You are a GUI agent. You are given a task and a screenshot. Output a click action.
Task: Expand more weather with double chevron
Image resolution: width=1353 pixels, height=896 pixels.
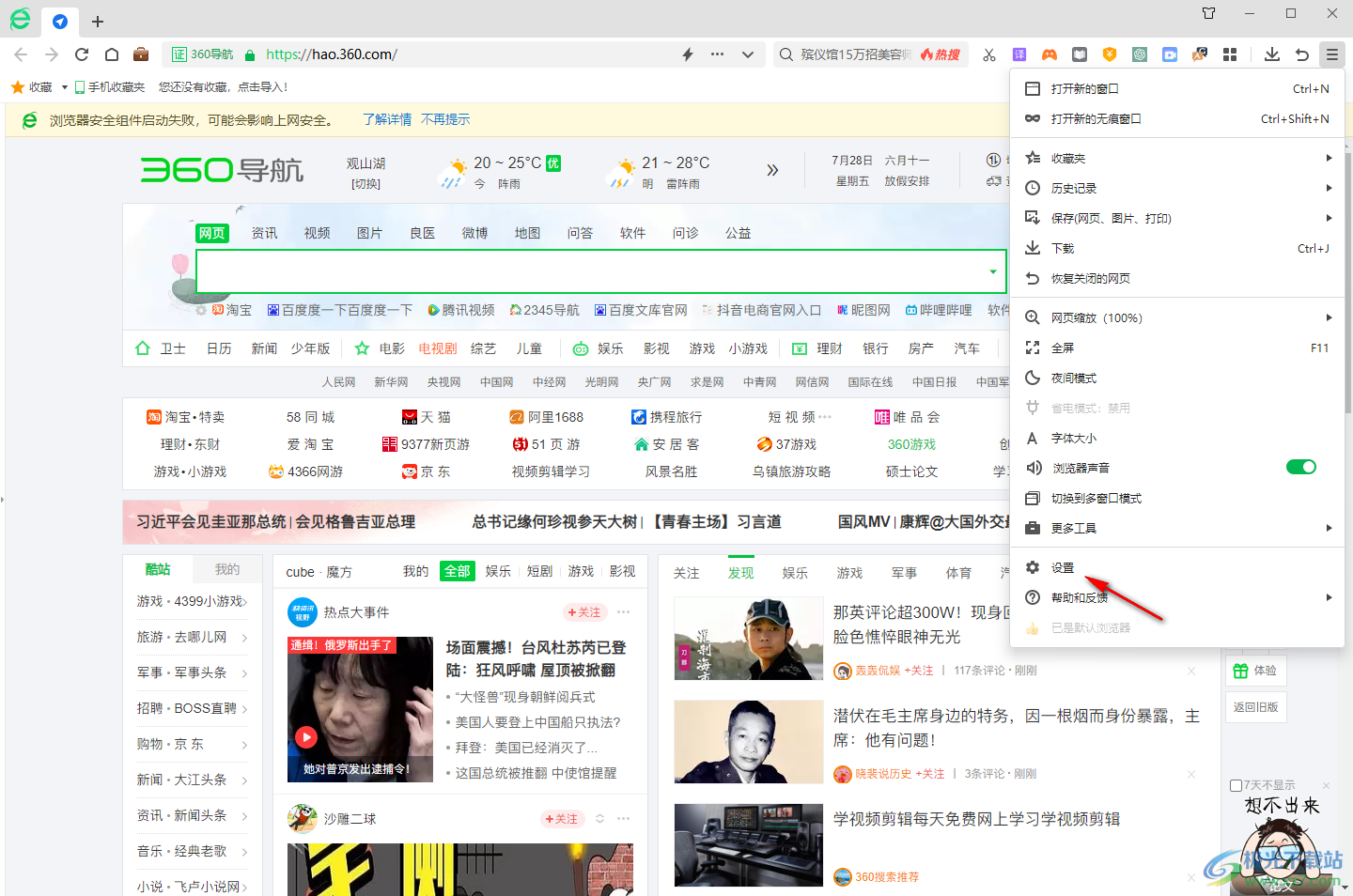pos(772,170)
